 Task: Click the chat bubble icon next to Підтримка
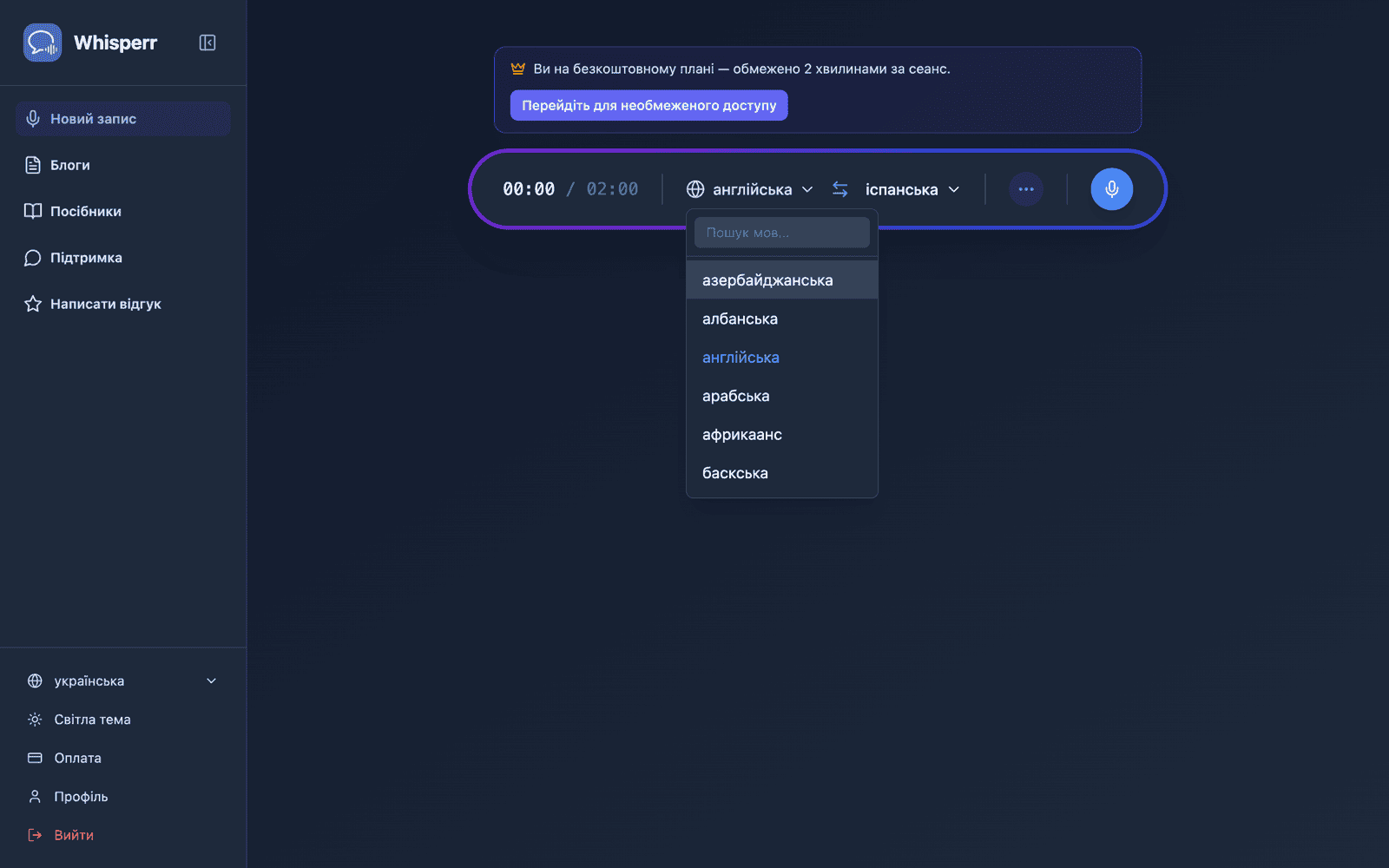point(33,258)
